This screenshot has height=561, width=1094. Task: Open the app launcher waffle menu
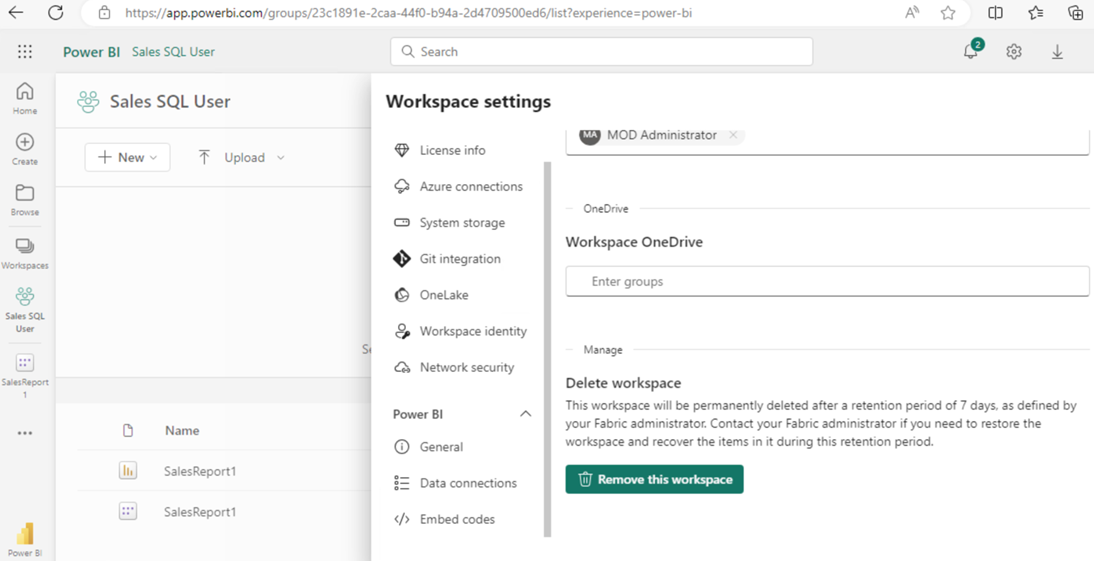click(x=24, y=52)
